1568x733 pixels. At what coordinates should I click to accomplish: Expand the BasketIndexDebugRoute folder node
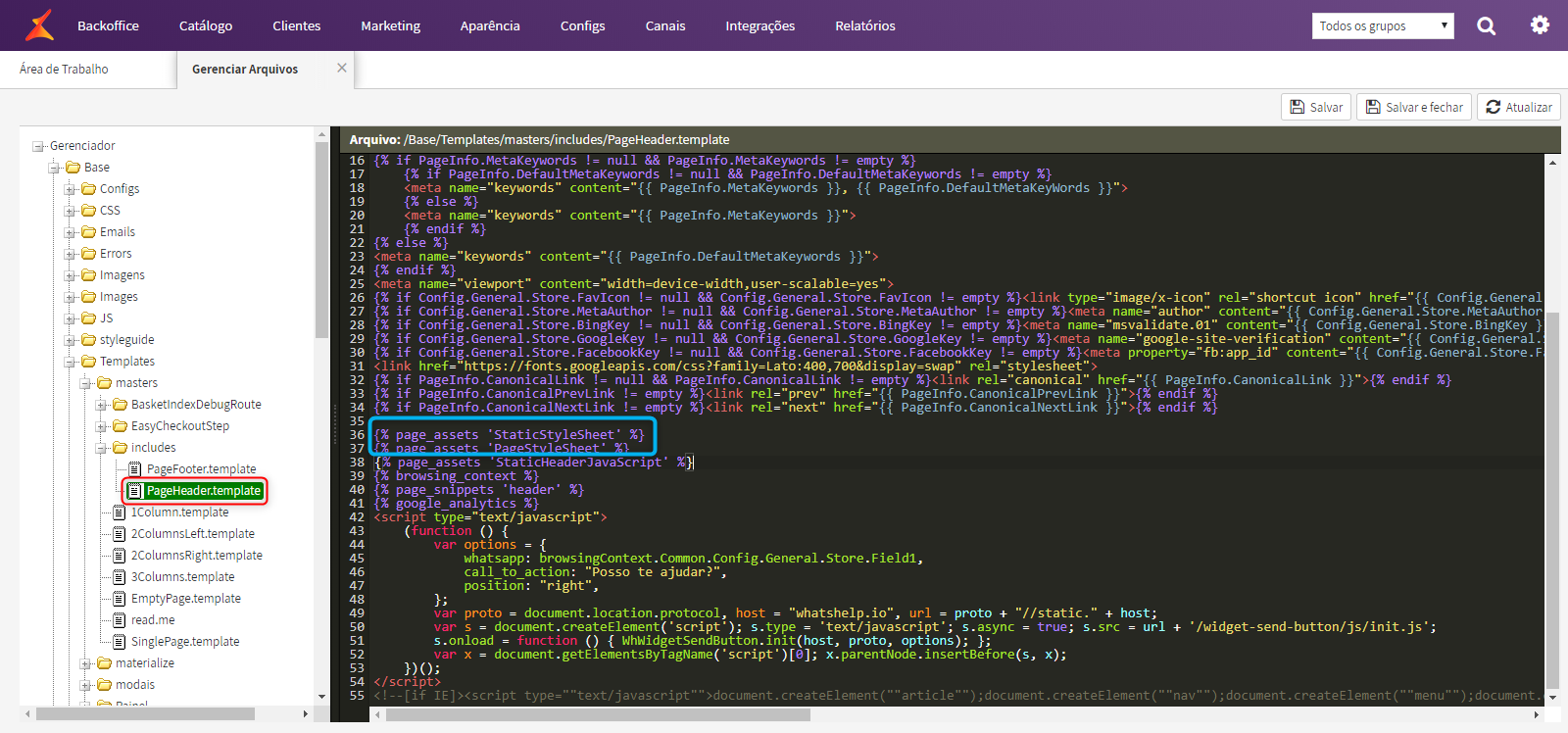(101, 406)
